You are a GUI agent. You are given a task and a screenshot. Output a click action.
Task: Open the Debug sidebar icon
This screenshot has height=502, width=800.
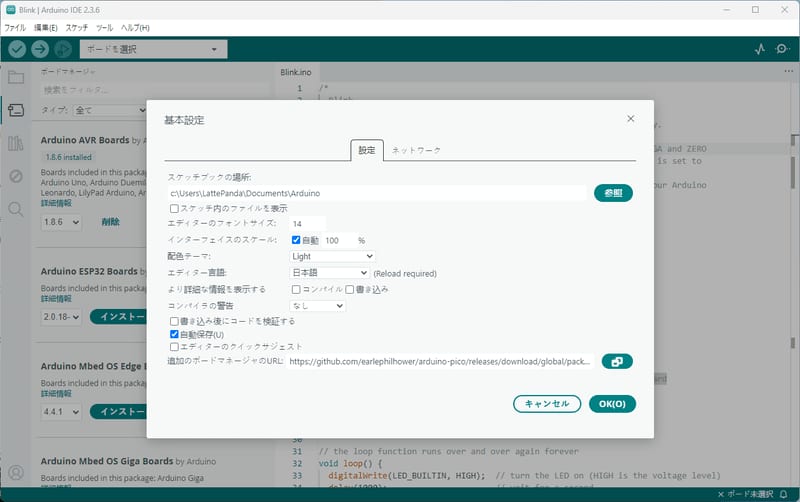[15, 176]
